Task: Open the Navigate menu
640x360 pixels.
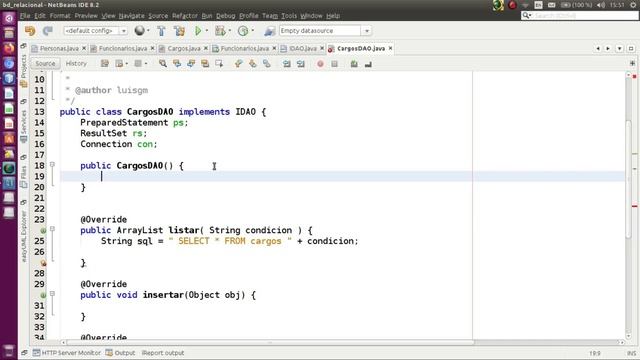Action: point(131,16)
